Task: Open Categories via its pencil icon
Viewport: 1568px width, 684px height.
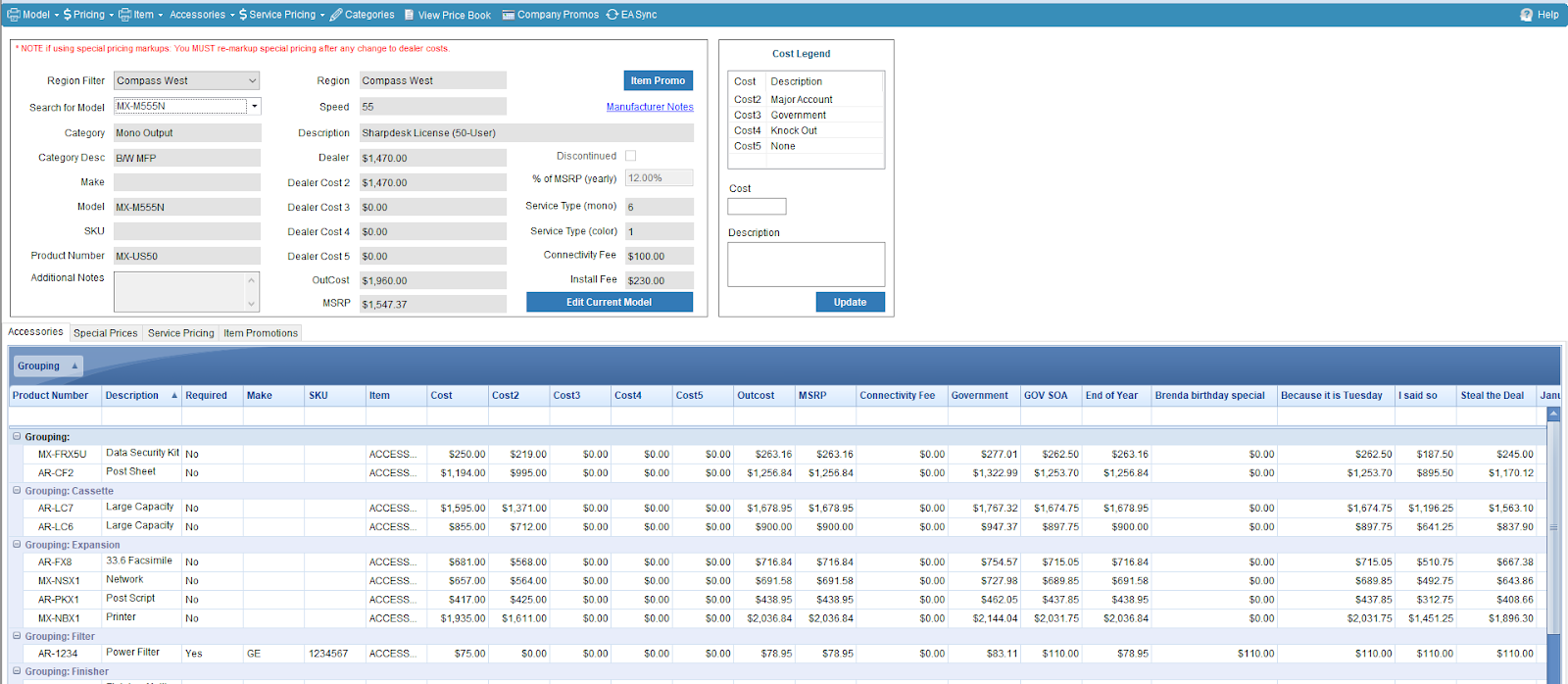Action: tap(336, 15)
